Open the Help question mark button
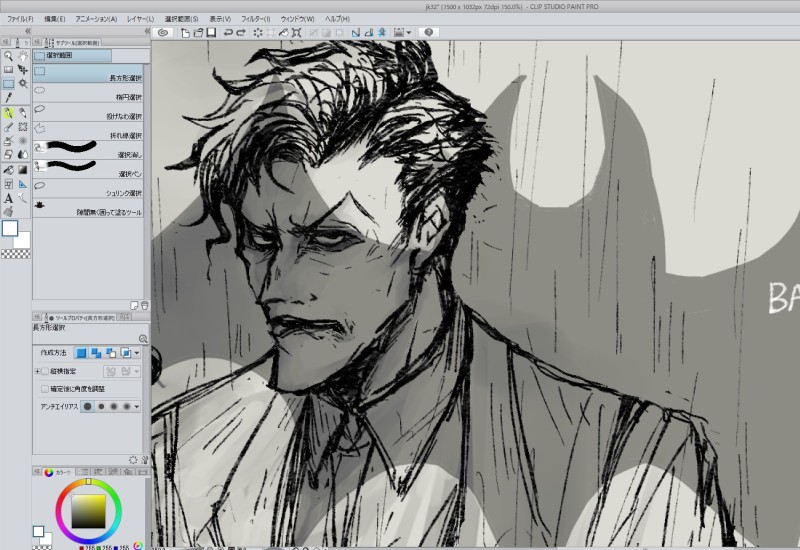This screenshot has height=550, width=800. (429, 33)
